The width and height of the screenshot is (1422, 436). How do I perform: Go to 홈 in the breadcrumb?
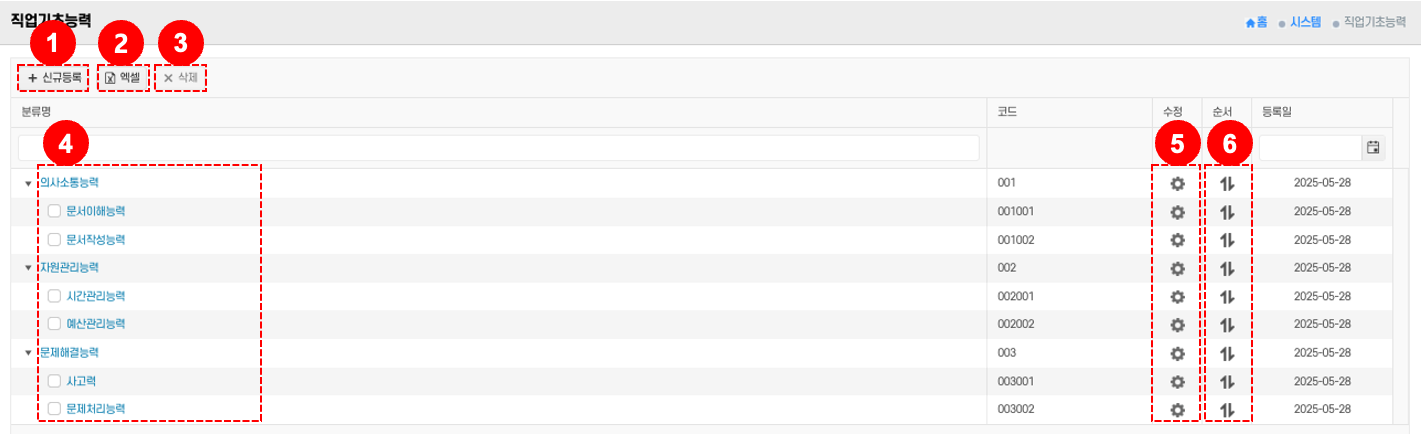click(x=1256, y=21)
